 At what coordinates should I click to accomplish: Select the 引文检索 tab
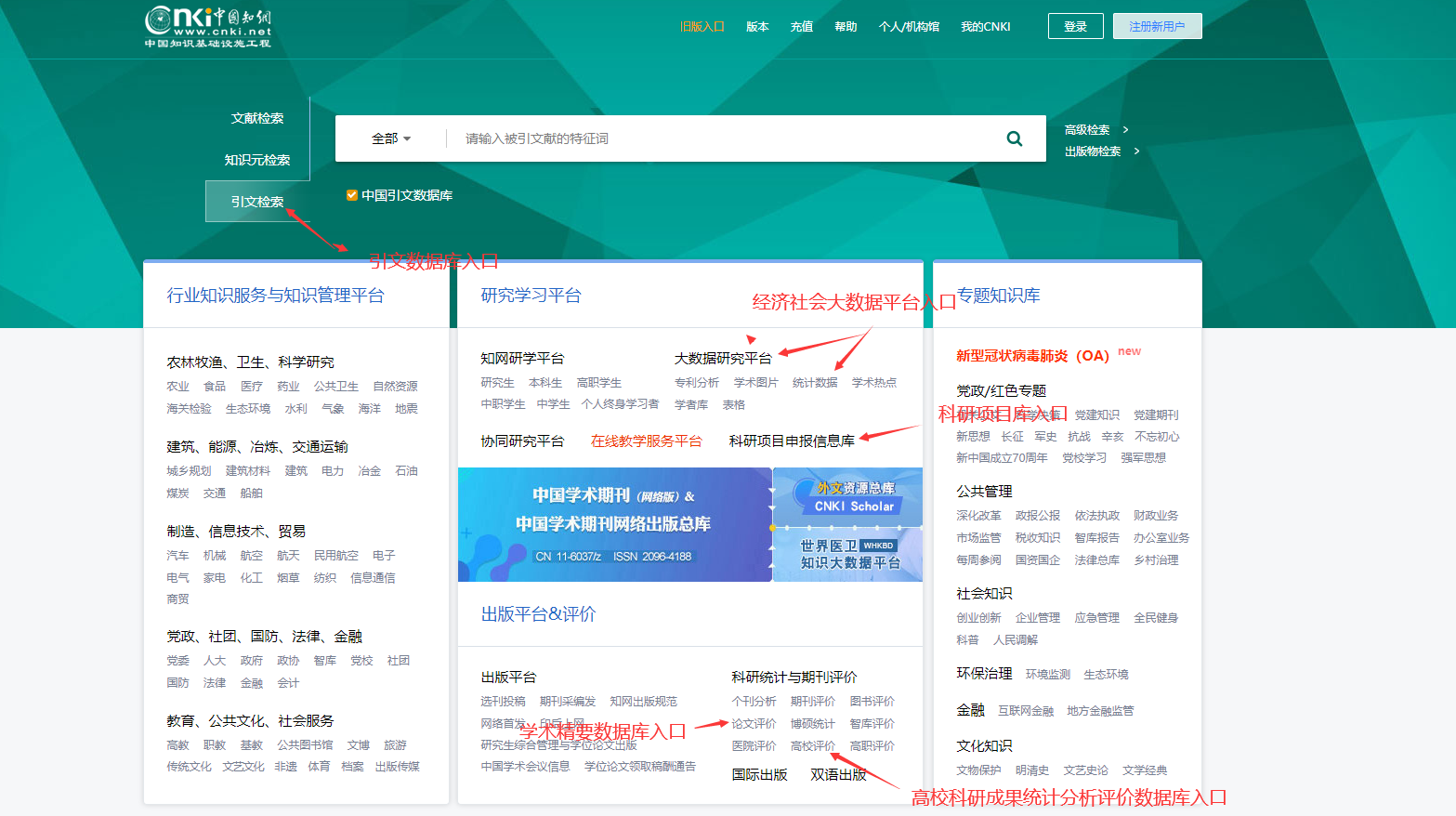[x=257, y=202]
